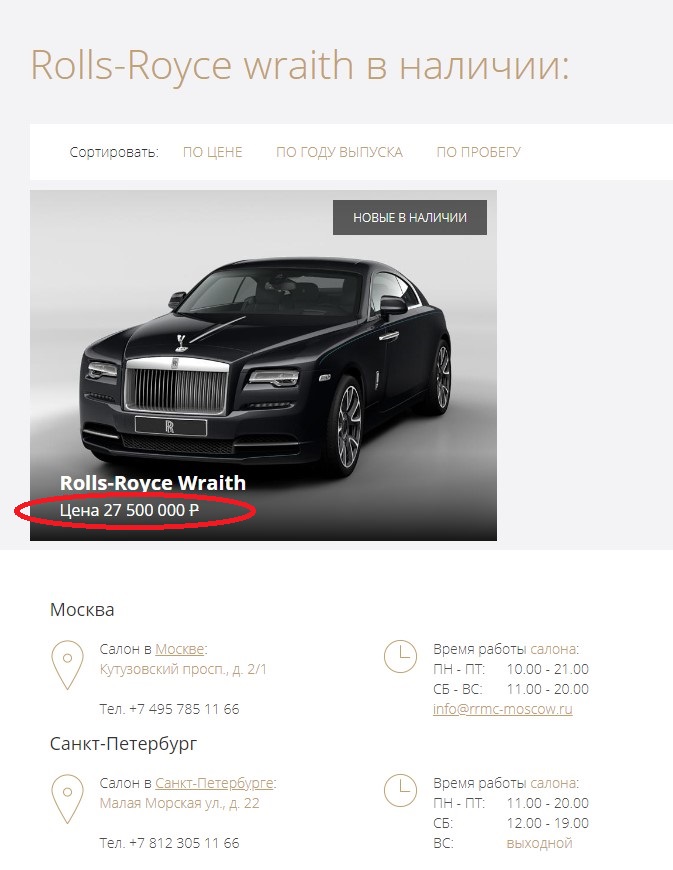Sort by mileage using ПО ПРОБЕГУ
The image size is (673, 870).
[x=478, y=152]
